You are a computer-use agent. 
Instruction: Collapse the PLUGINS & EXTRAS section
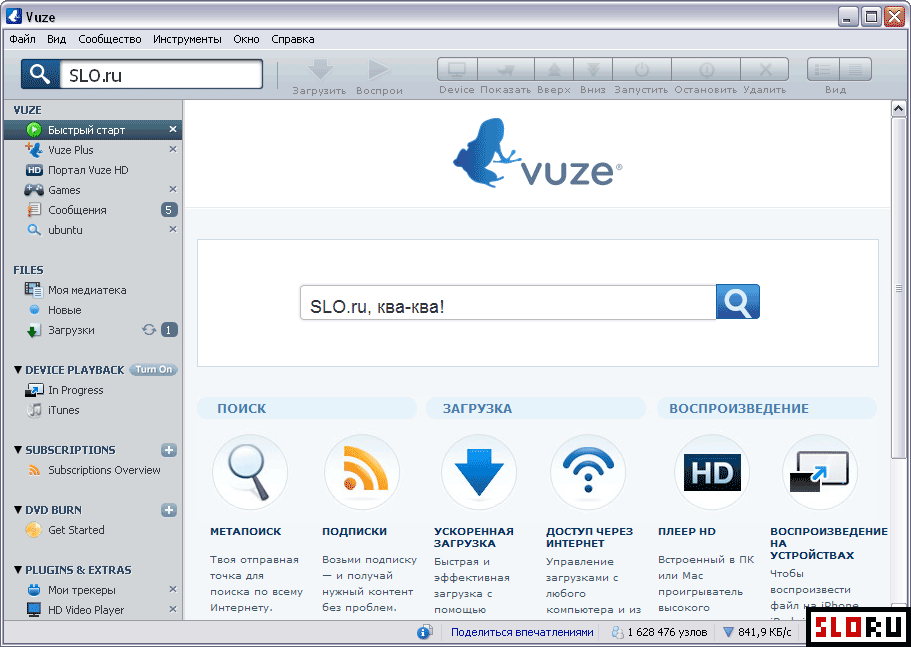(18, 570)
